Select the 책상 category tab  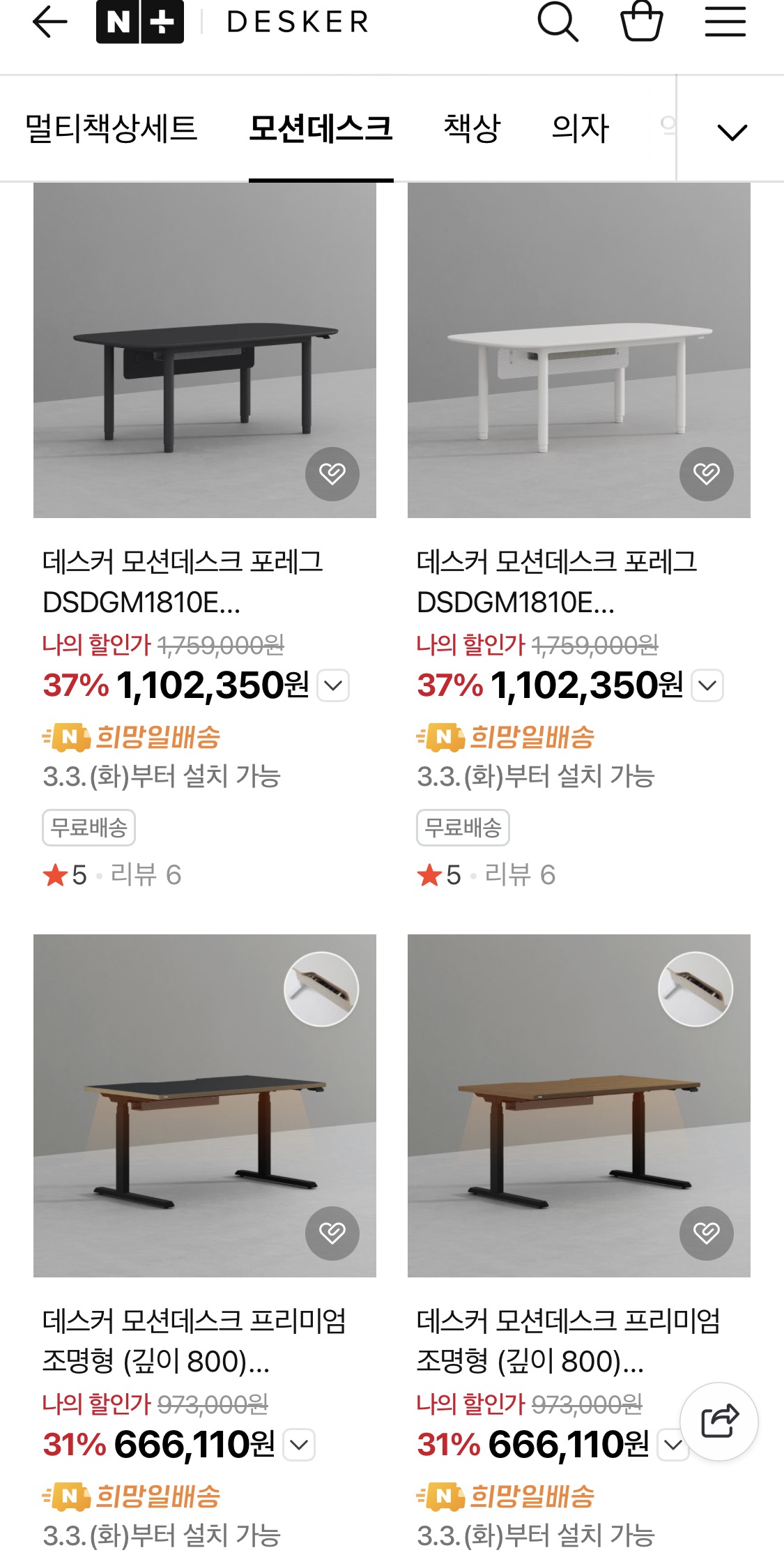[x=472, y=129]
